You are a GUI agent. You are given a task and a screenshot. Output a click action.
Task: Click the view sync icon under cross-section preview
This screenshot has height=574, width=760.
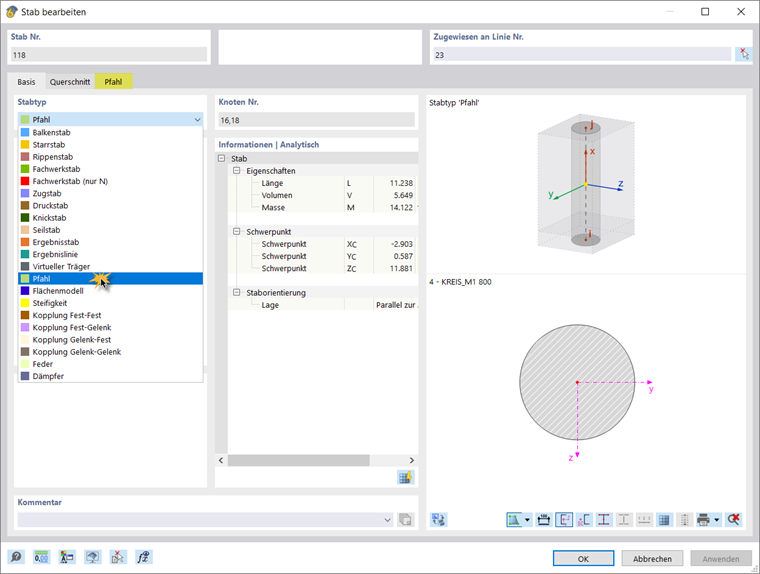pyautogui.click(x=439, y=520)
